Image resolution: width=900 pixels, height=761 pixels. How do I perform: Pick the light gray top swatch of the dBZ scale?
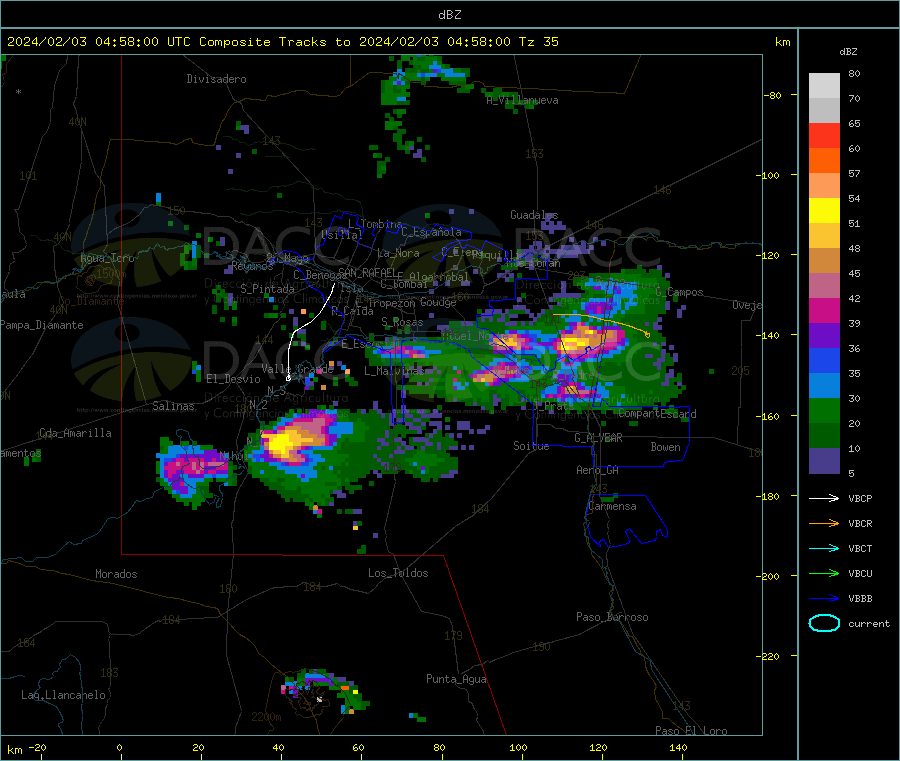824,86
